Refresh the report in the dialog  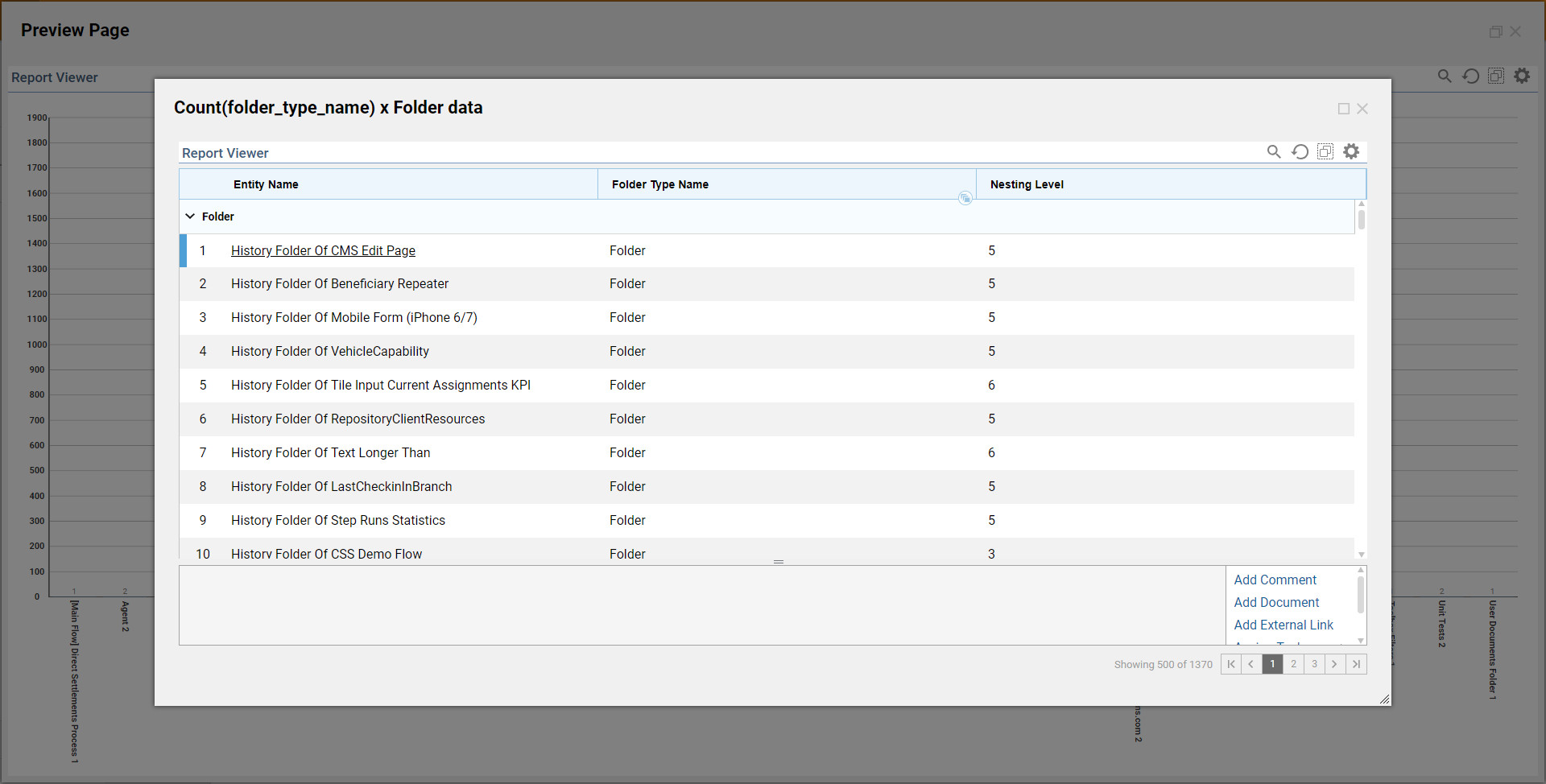(x=1300, y=151)
